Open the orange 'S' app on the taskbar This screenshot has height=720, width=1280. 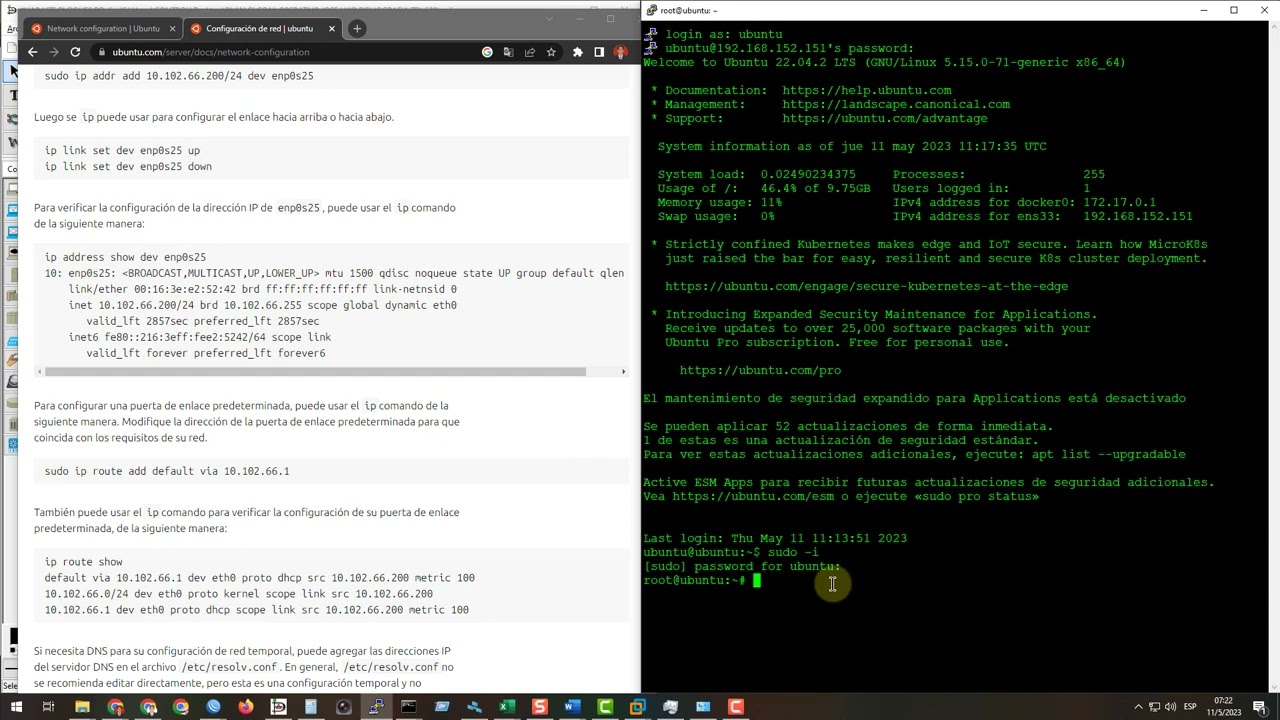coord(540,707)
